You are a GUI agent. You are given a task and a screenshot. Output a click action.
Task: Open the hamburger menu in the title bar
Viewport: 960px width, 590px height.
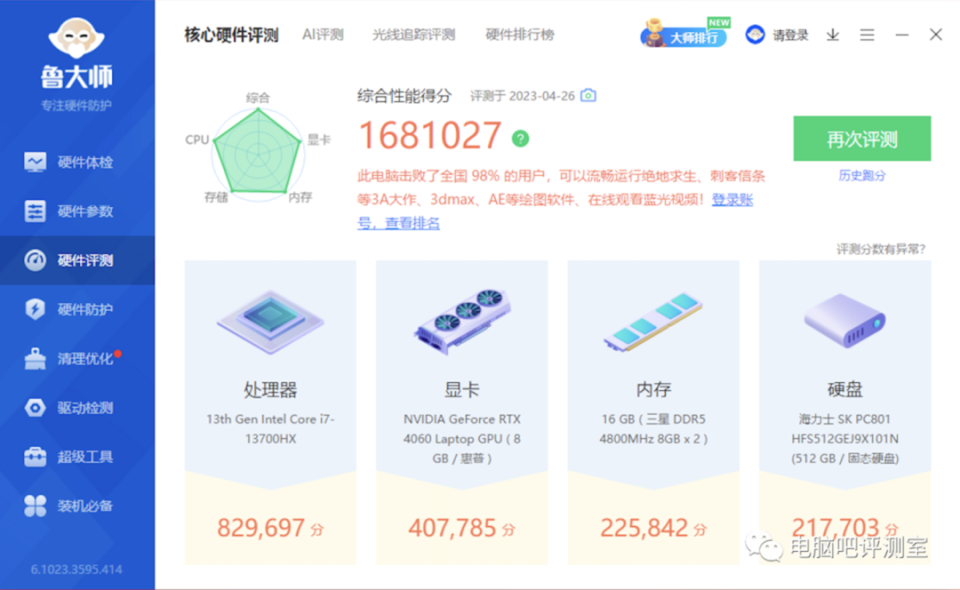pos(866,33)
